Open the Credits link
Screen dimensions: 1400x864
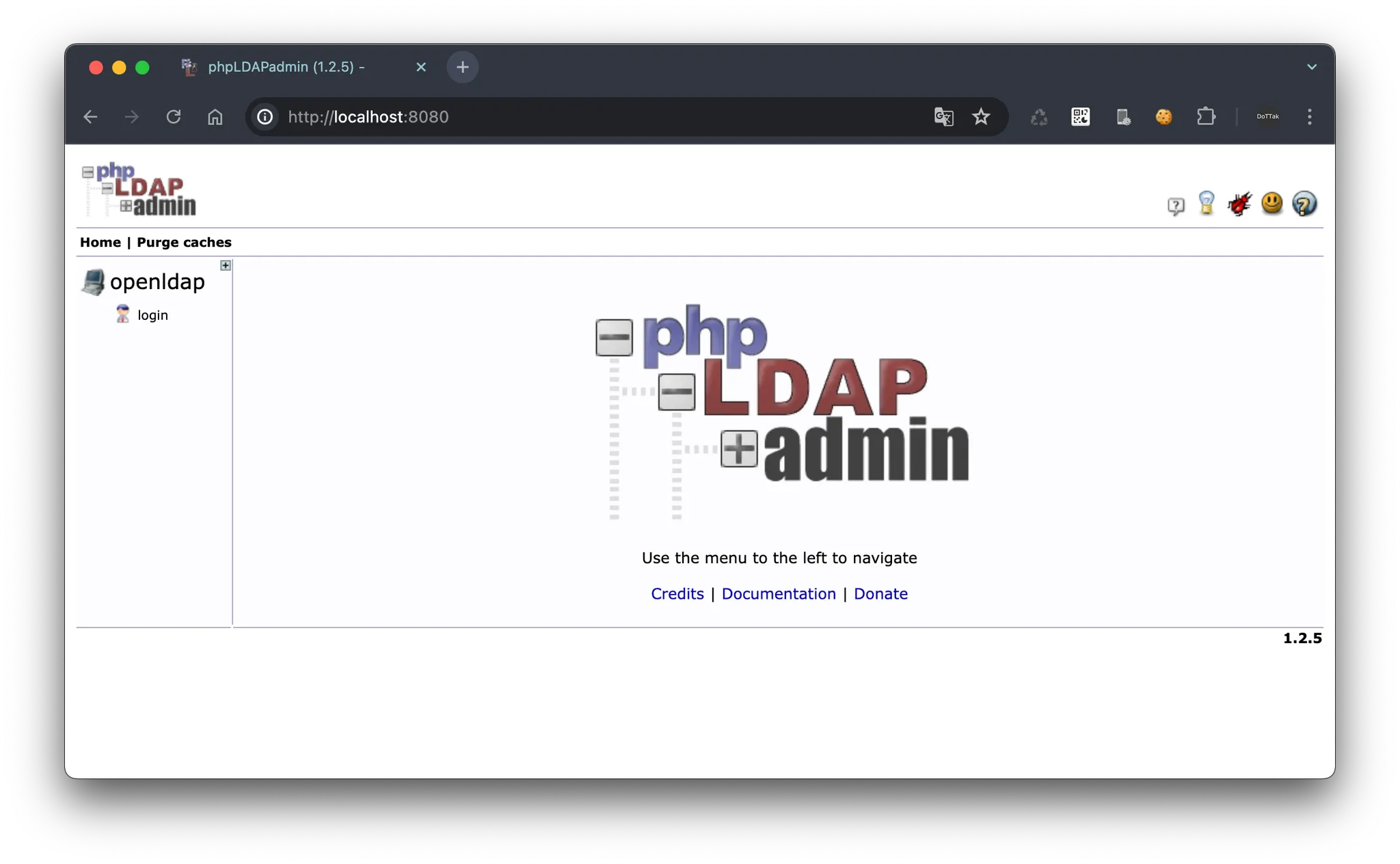coord(677,594)
